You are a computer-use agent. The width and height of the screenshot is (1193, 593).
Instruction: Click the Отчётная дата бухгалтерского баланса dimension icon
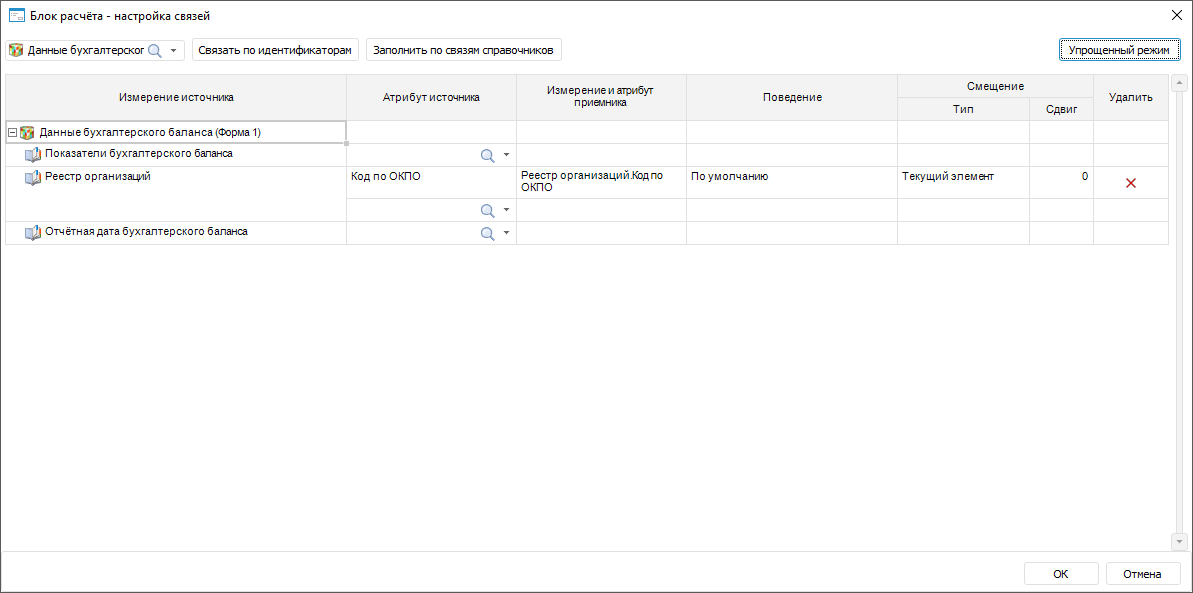pos(33,232)
